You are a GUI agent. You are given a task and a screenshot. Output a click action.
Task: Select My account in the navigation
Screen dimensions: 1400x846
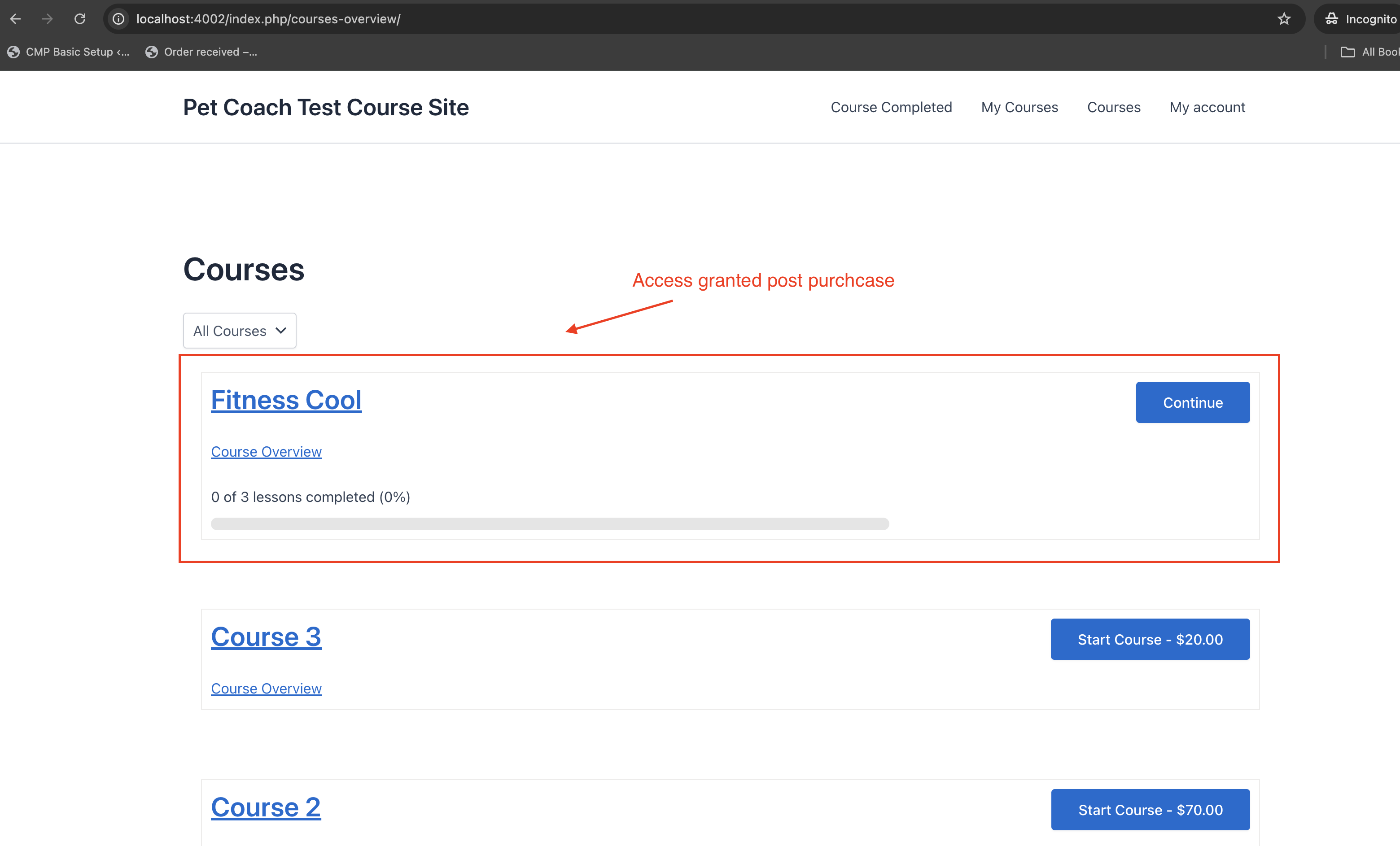point(1207,107)
